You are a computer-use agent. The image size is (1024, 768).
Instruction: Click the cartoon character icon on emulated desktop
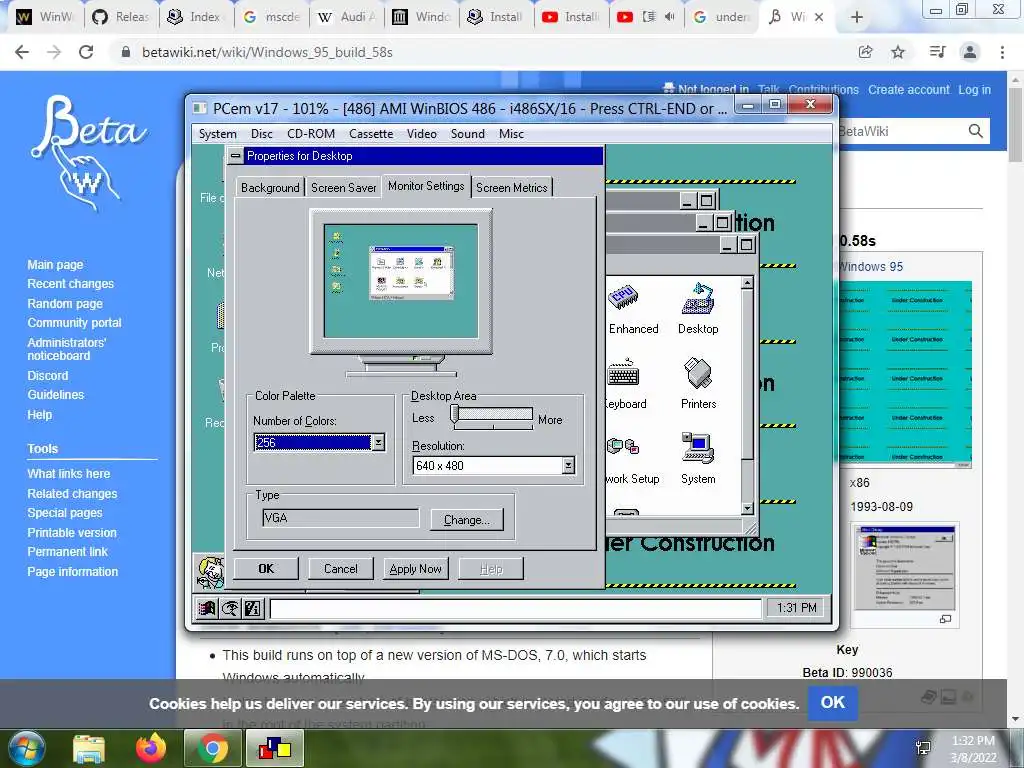(210, 572)
